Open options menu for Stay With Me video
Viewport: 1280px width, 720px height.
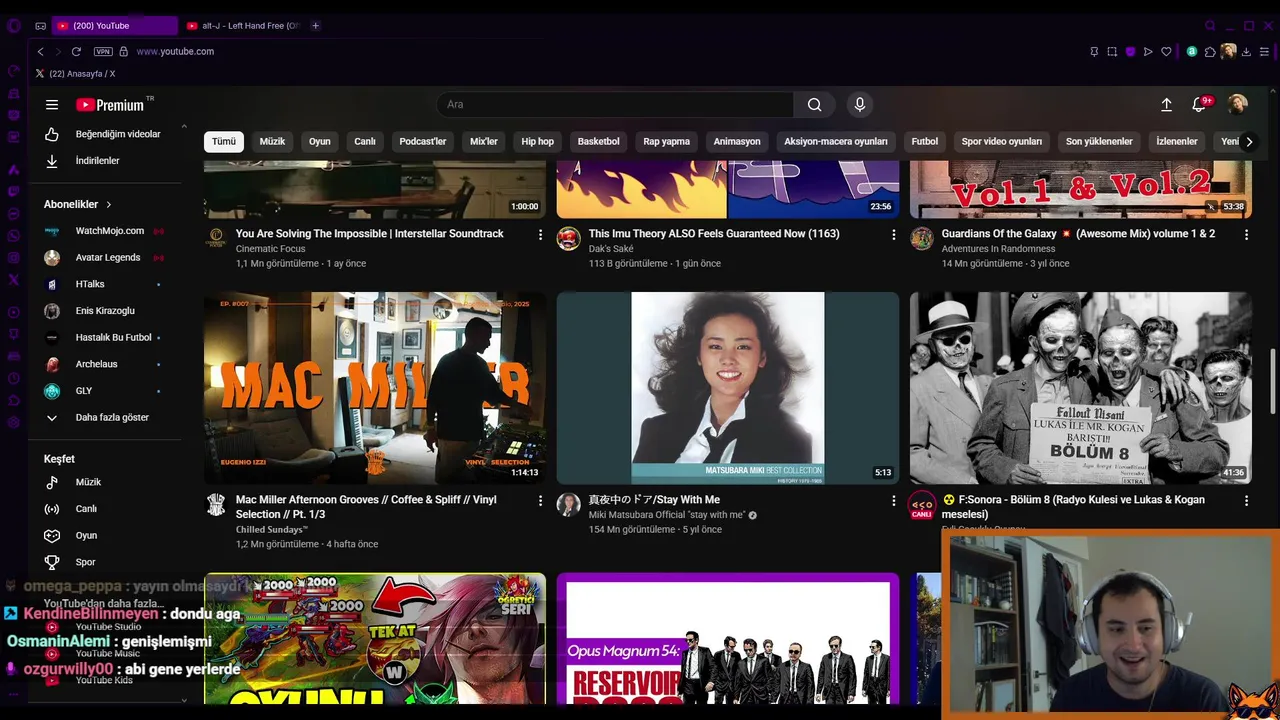(x=893, y=500)
